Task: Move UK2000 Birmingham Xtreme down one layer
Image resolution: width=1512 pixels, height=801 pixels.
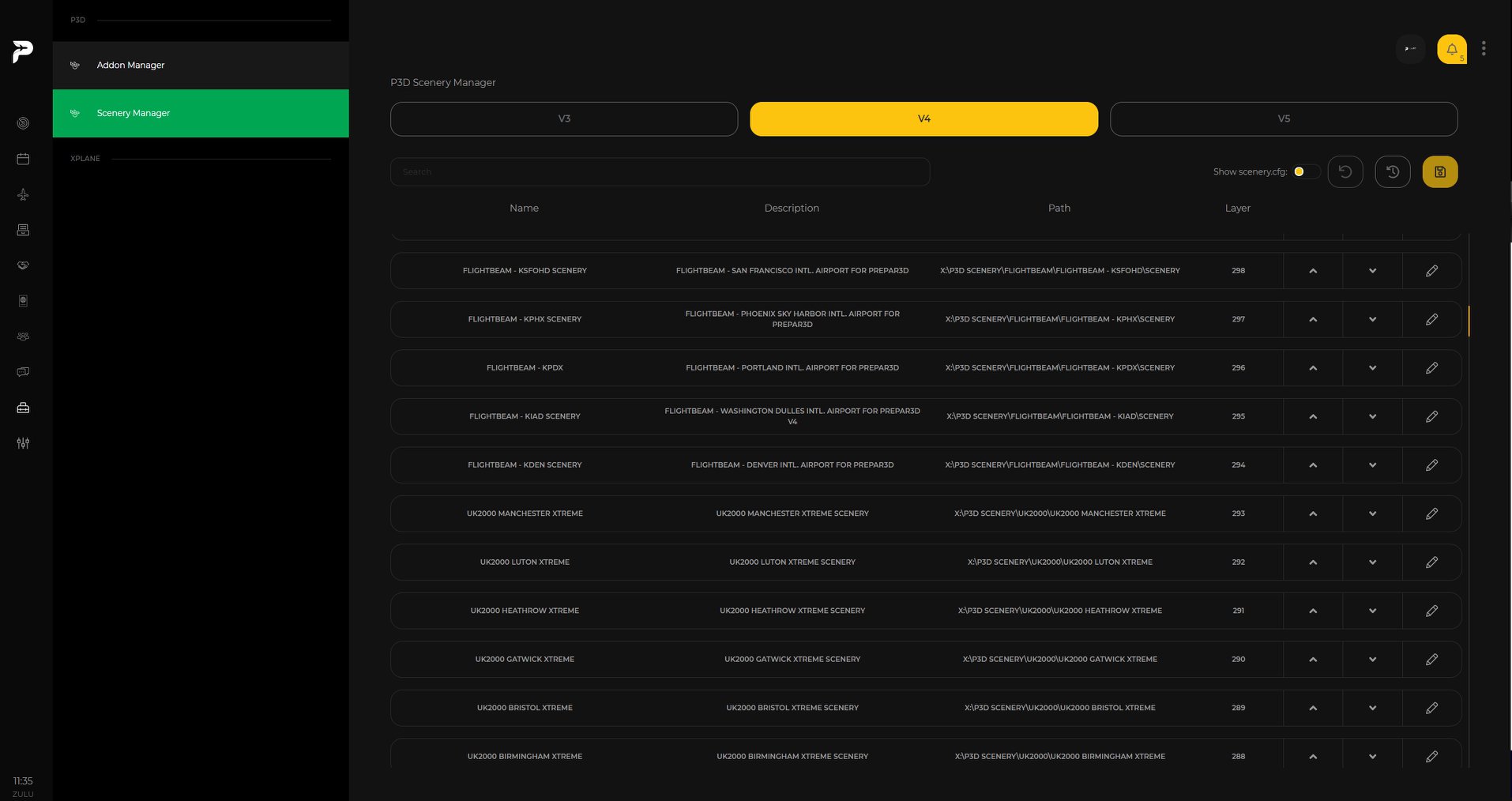Action: [1372, 757]
